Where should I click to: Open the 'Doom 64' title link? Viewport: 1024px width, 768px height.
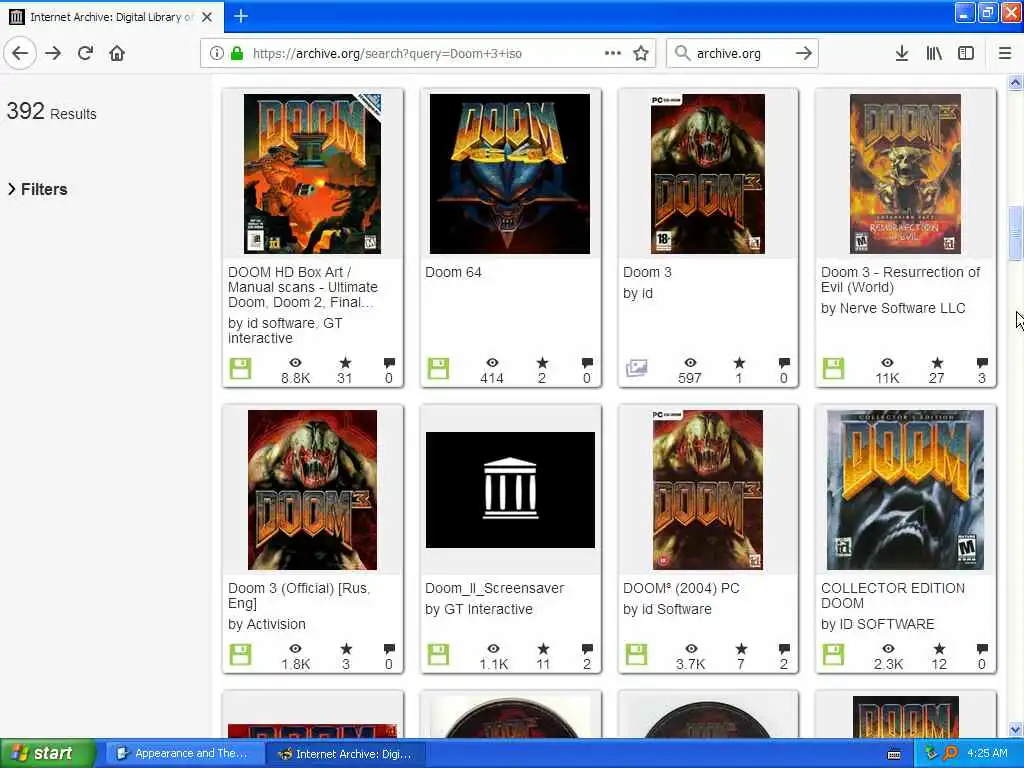click(453, 272)
